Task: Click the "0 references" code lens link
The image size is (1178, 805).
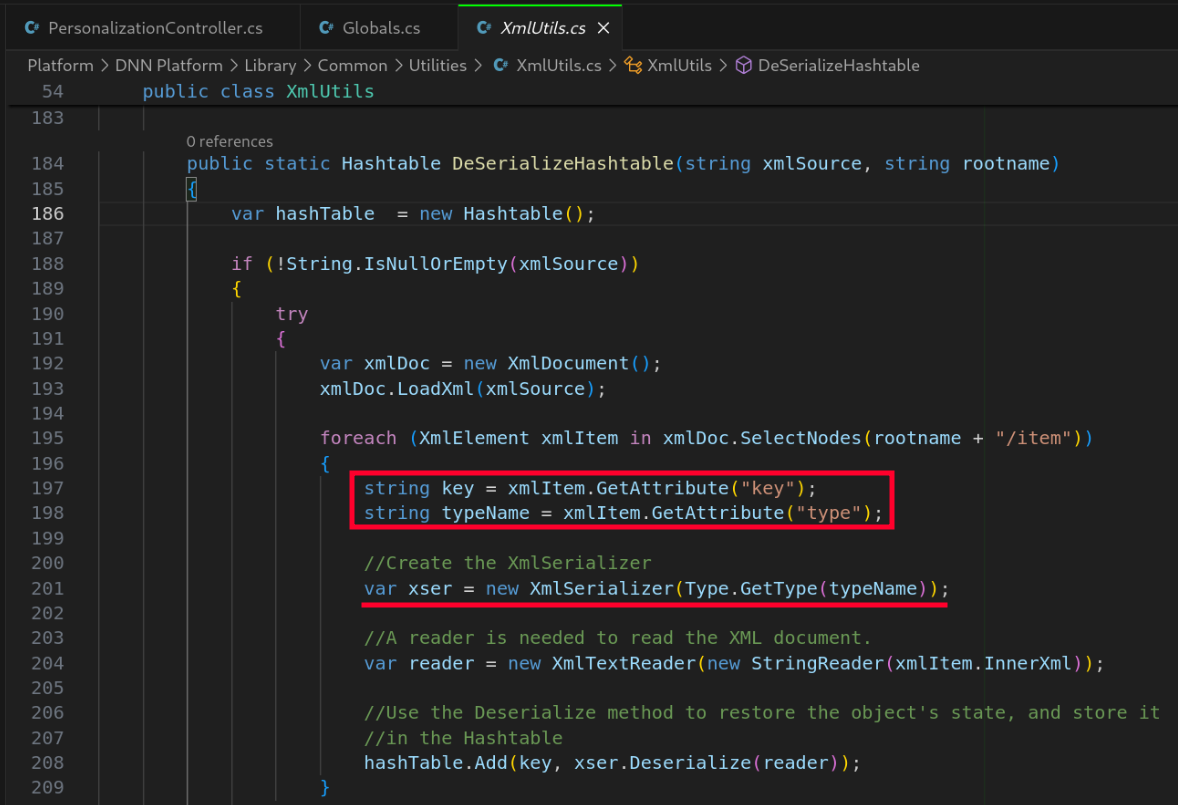Action: 229,141
